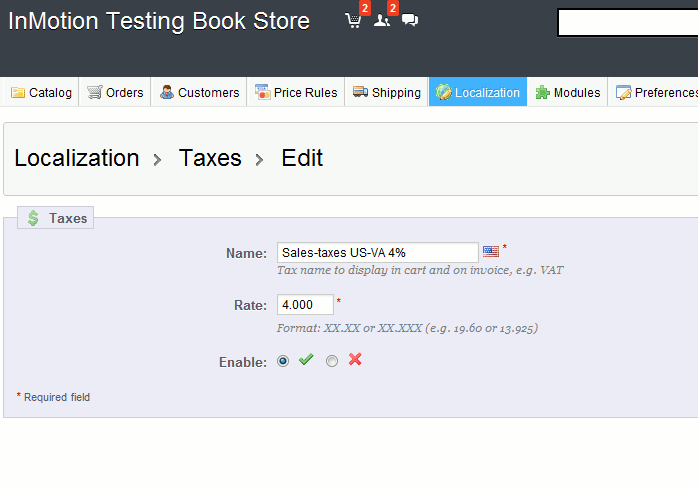Click the top search box
The width and height of the screenshot is (698, 489).
(627, 23)
